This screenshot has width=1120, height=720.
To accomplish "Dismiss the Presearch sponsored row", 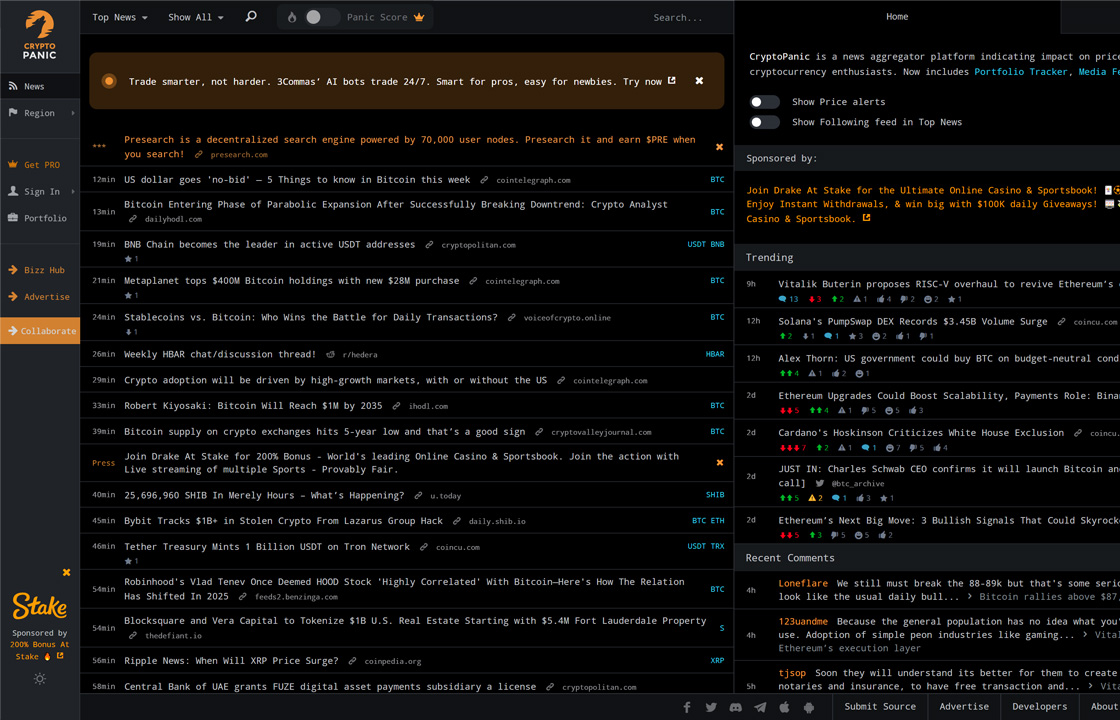I will click(x=719, y=146).
